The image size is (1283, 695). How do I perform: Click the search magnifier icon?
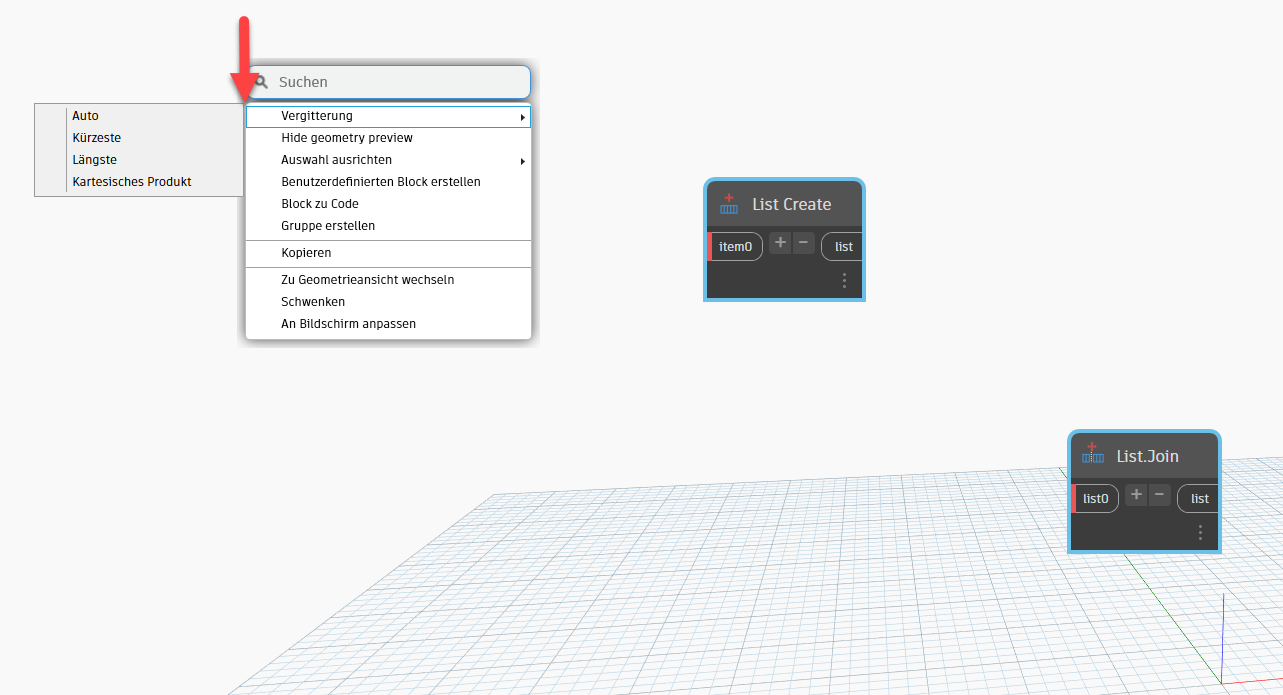point(261,82)
